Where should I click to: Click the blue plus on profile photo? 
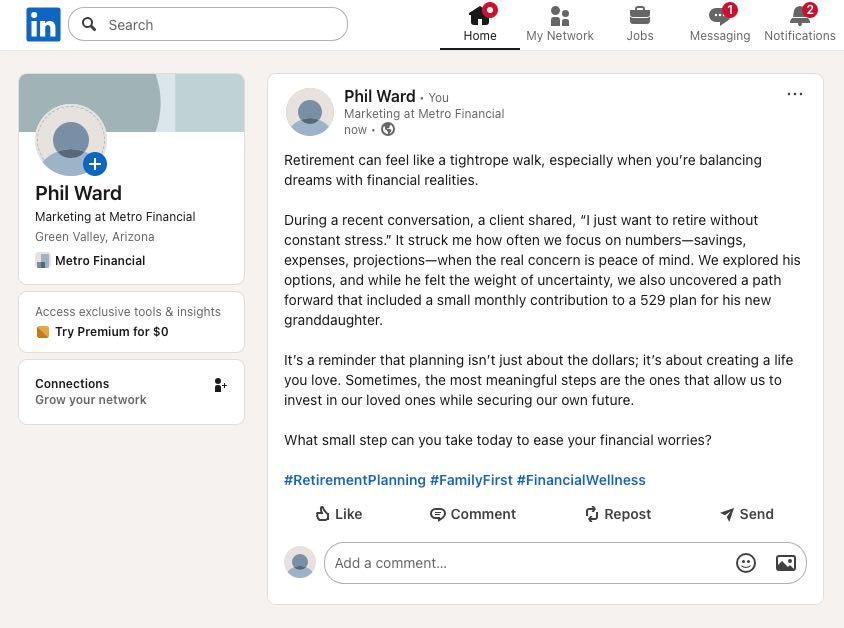click(x=95, y=164)
